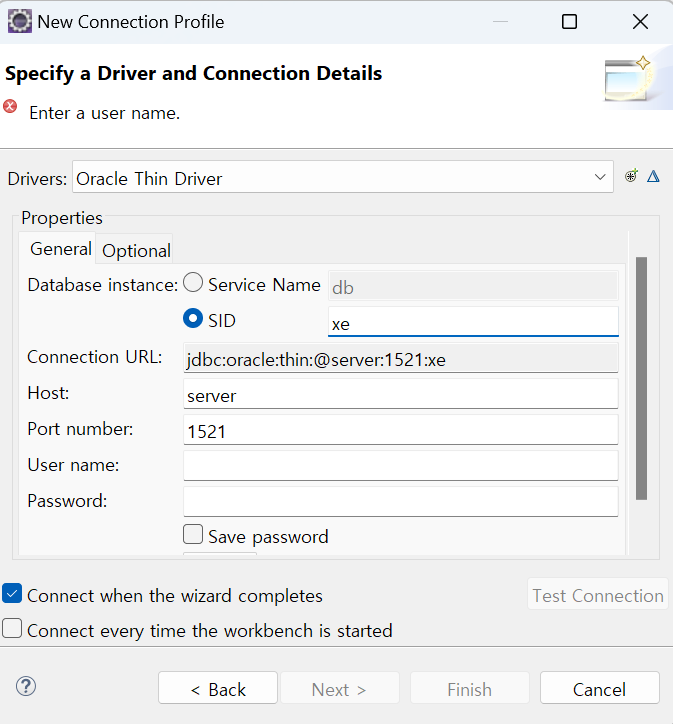Click the Eclipse icon in title bar
673x724 pixels.
point(20,21)
